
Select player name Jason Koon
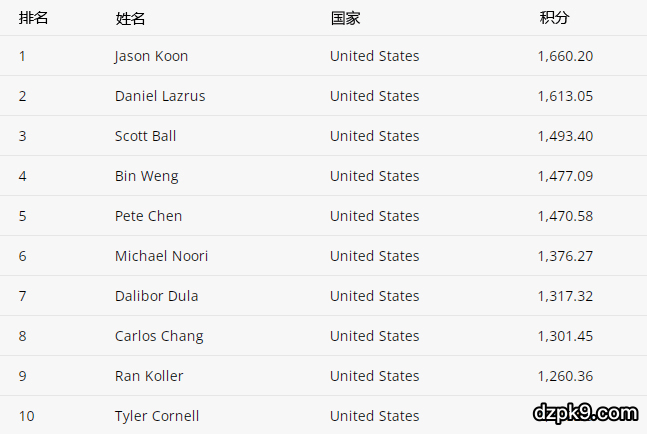tap(151, 56)
